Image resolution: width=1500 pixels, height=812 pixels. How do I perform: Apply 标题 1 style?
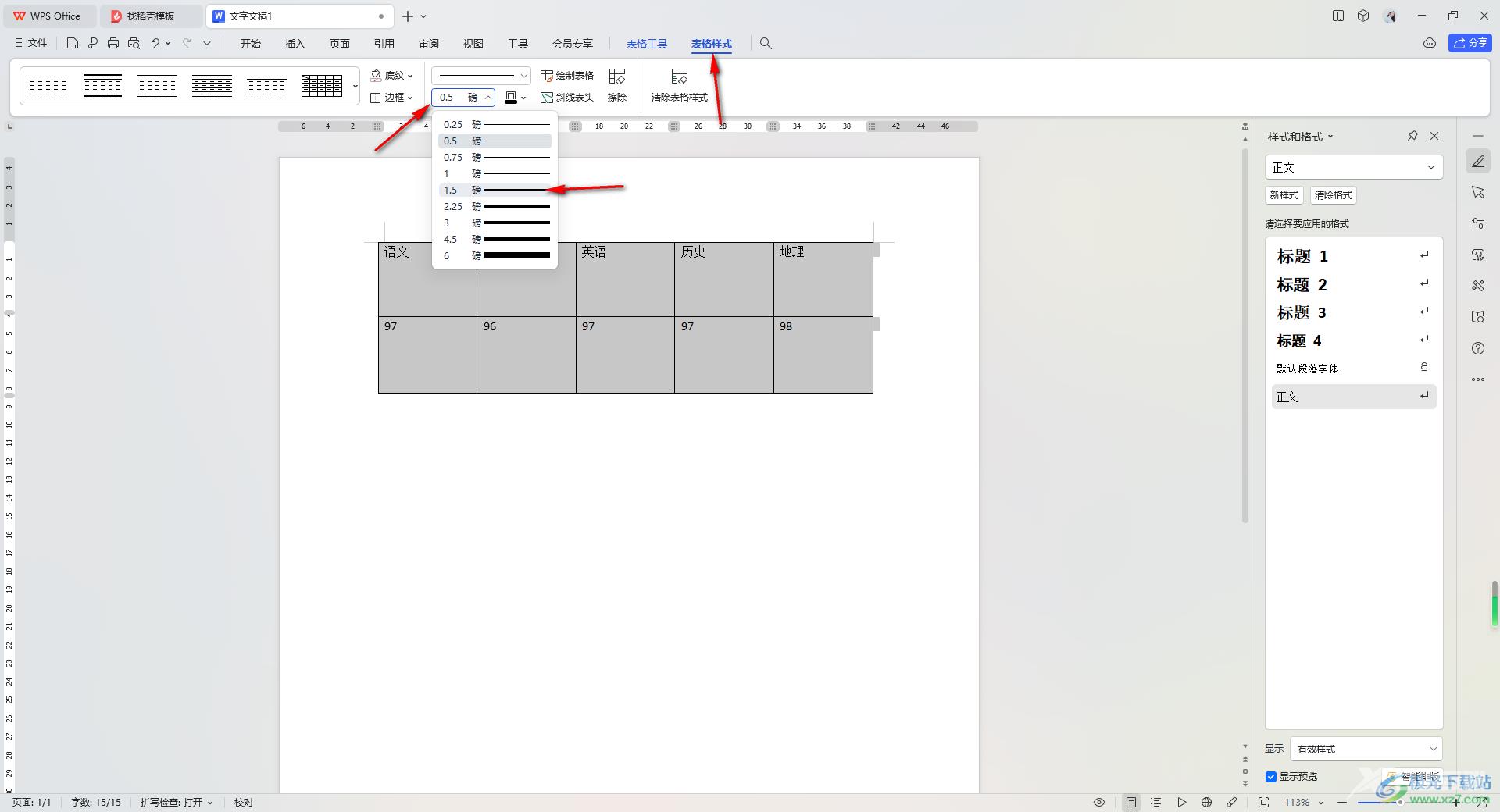(x=1354, y=256)
